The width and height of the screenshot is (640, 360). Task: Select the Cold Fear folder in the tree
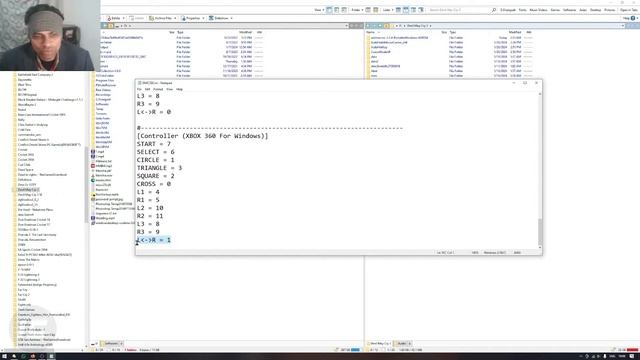(x=24, y=130)
